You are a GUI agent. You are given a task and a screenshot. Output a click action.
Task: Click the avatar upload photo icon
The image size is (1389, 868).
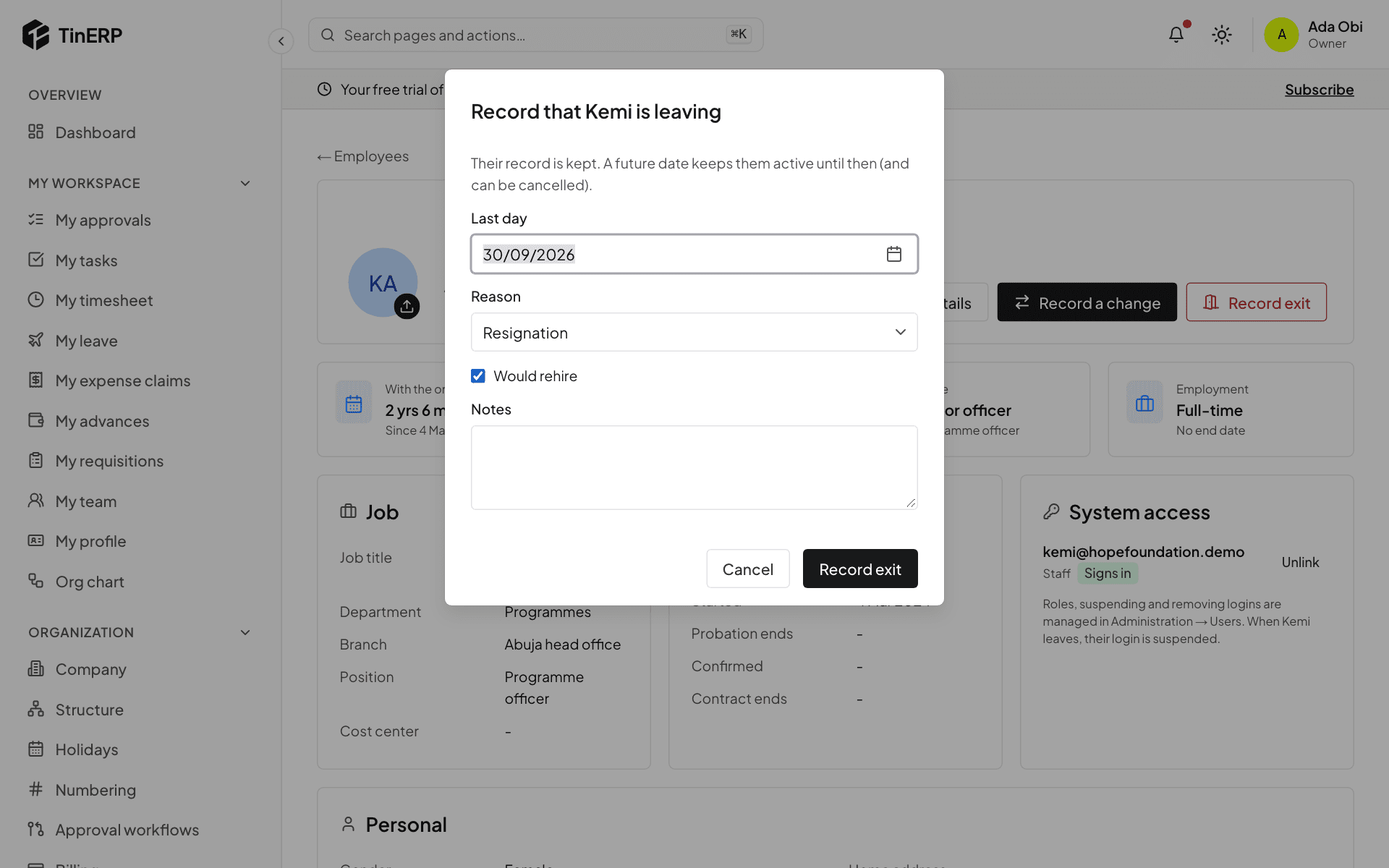pyautogui.click(x=407, y=306)
